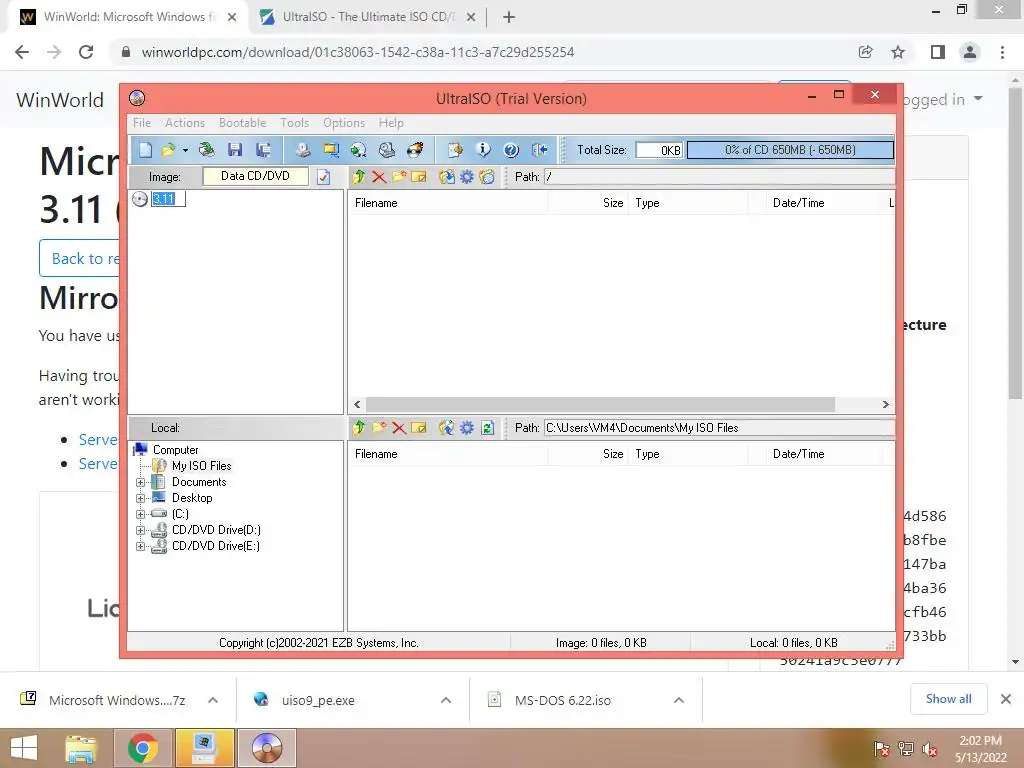Open the Help menu in UltraISO
Viewport: 1024px width, 768px height.
[x=391, y=123]
